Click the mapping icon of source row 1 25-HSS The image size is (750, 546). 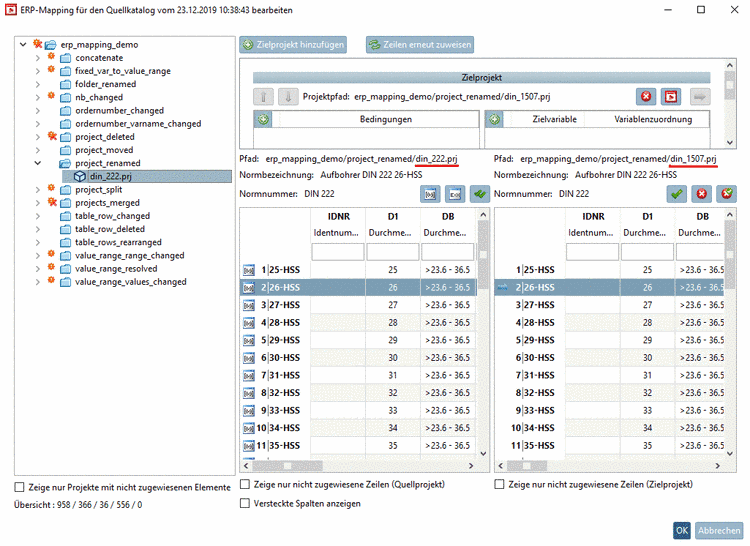tap(249, 270)
